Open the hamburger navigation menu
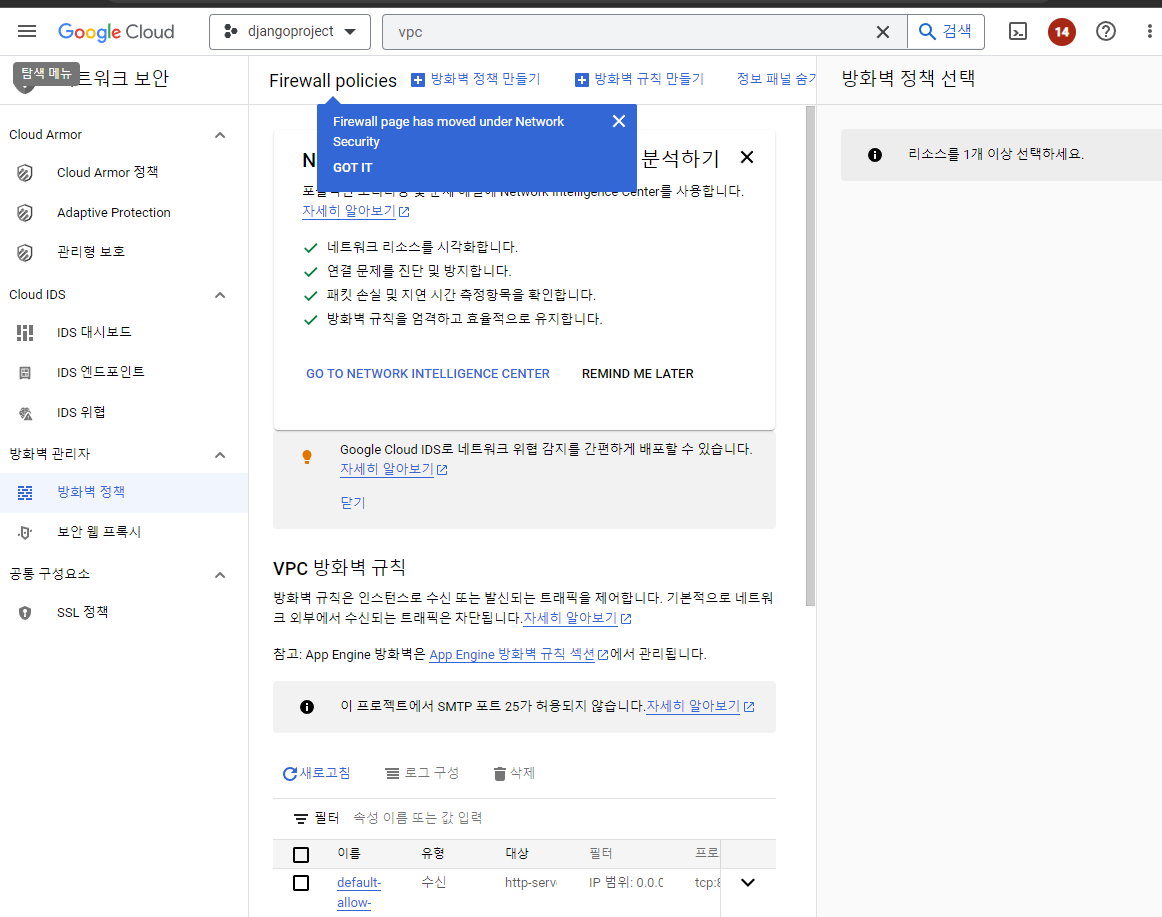This screenshot has height=917, width=1162. [x=27, y=31]
